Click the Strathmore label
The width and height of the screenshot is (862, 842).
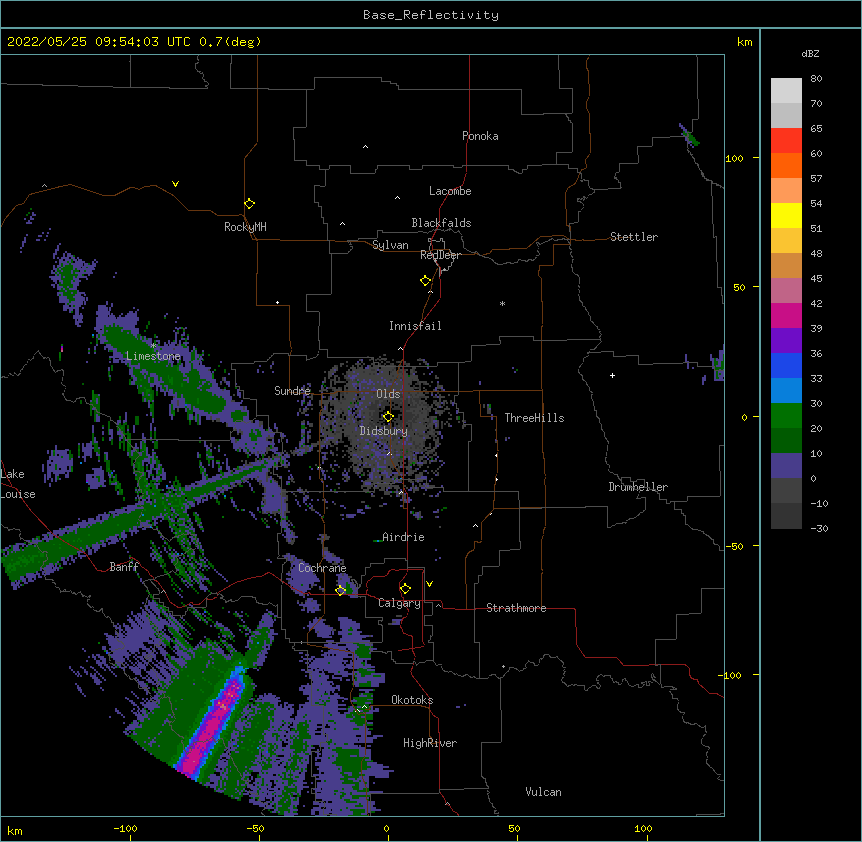coord(516,608)
